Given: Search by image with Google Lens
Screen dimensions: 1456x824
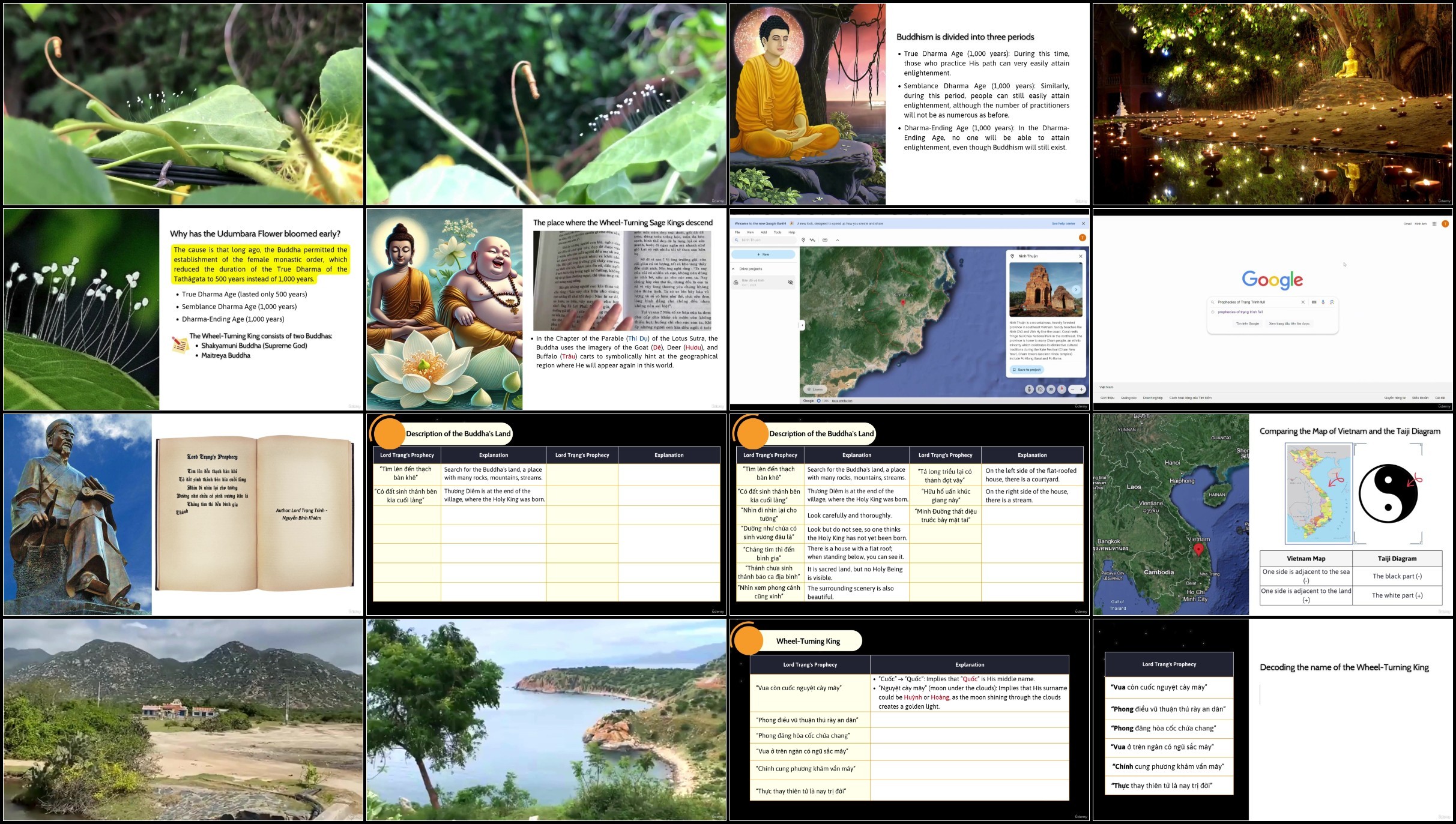Looking at the screenshot, I should pos(1332,302).
